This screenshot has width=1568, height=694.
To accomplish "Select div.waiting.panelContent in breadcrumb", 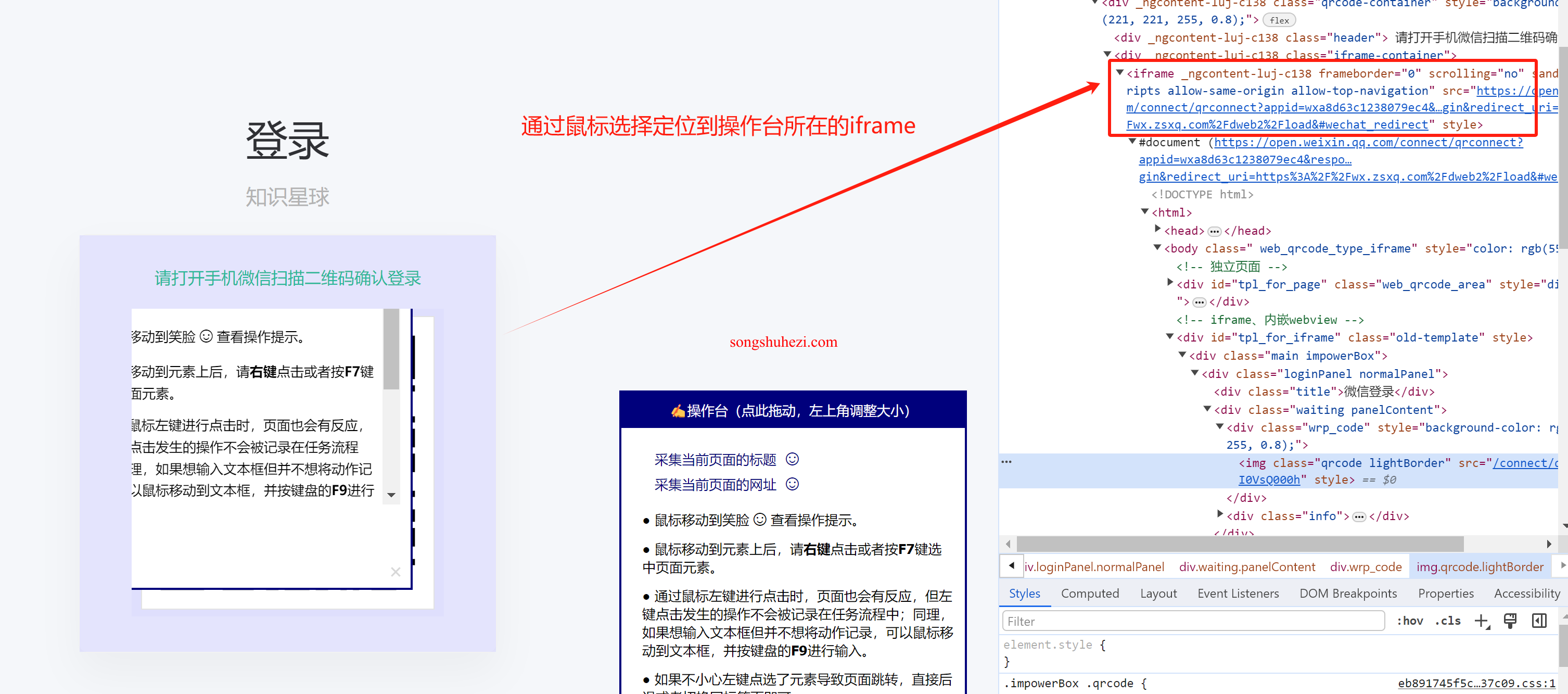I will click(1246, 567).
